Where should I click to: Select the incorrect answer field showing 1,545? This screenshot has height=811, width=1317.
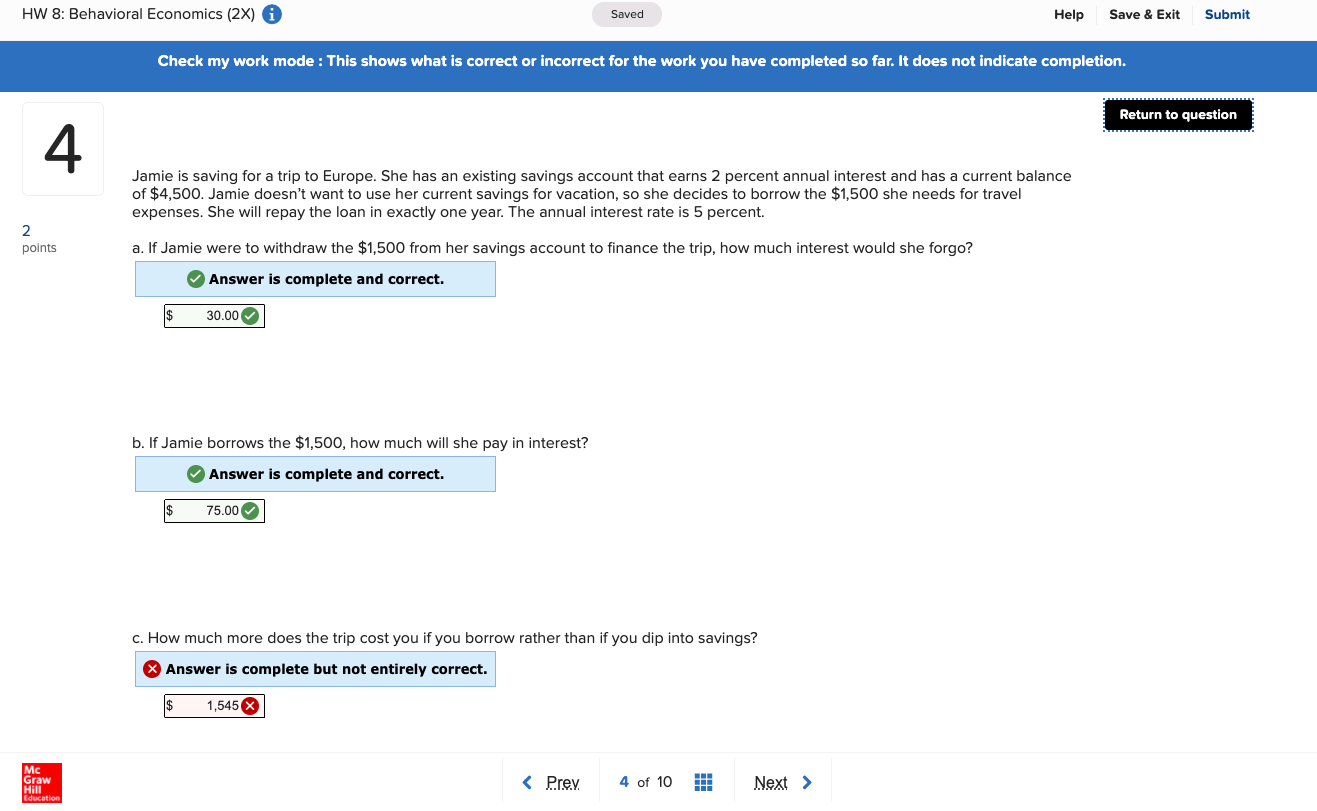coord(205,705)
